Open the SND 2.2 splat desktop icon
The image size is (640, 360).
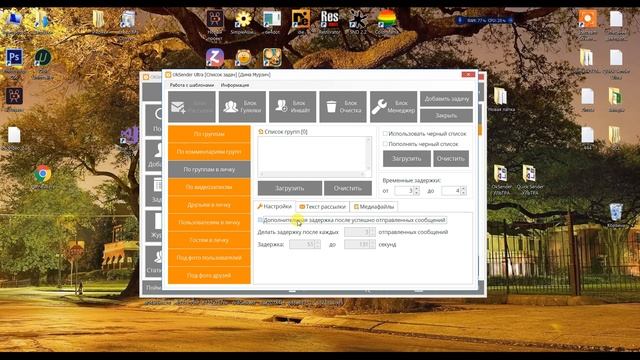(358, 19)
